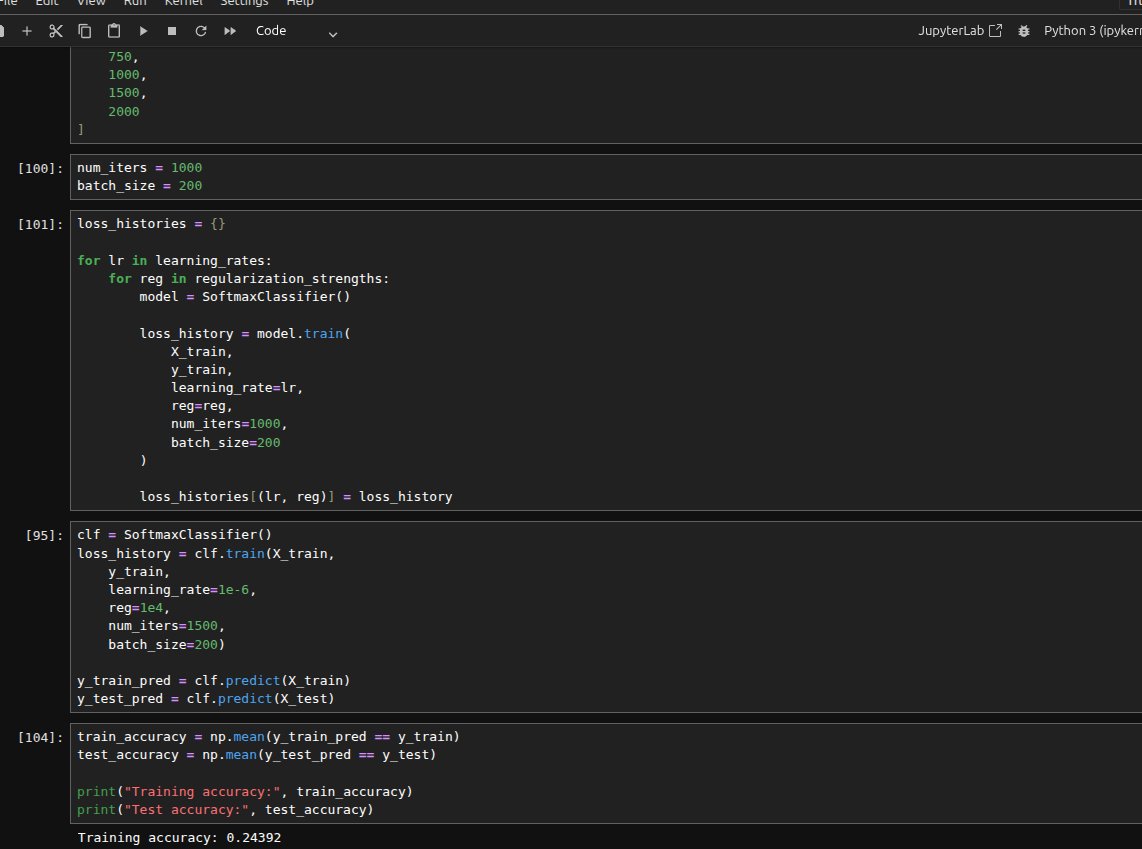Click the num_iters=1000, argument
The image size is (1142, 849).
click(x=229, y=424)
